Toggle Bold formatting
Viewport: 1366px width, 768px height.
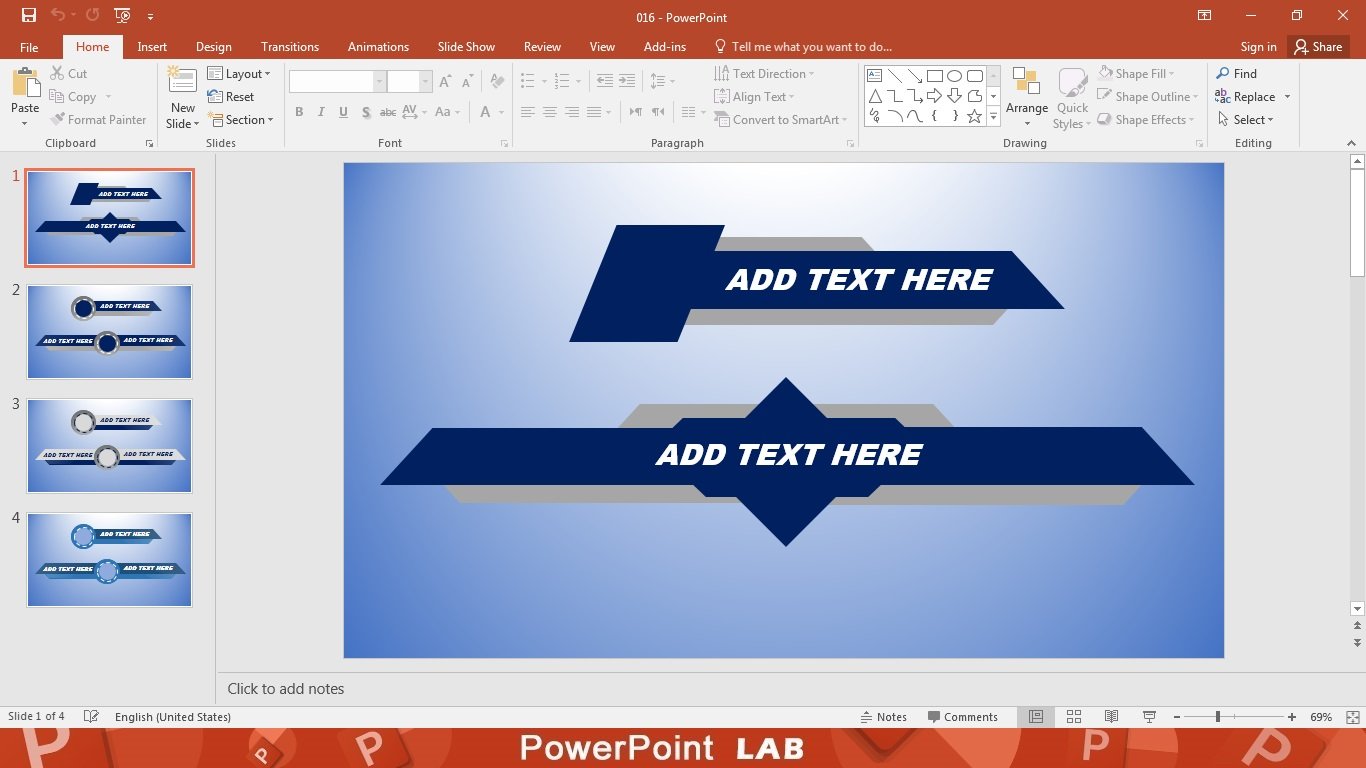pos(299,112)
